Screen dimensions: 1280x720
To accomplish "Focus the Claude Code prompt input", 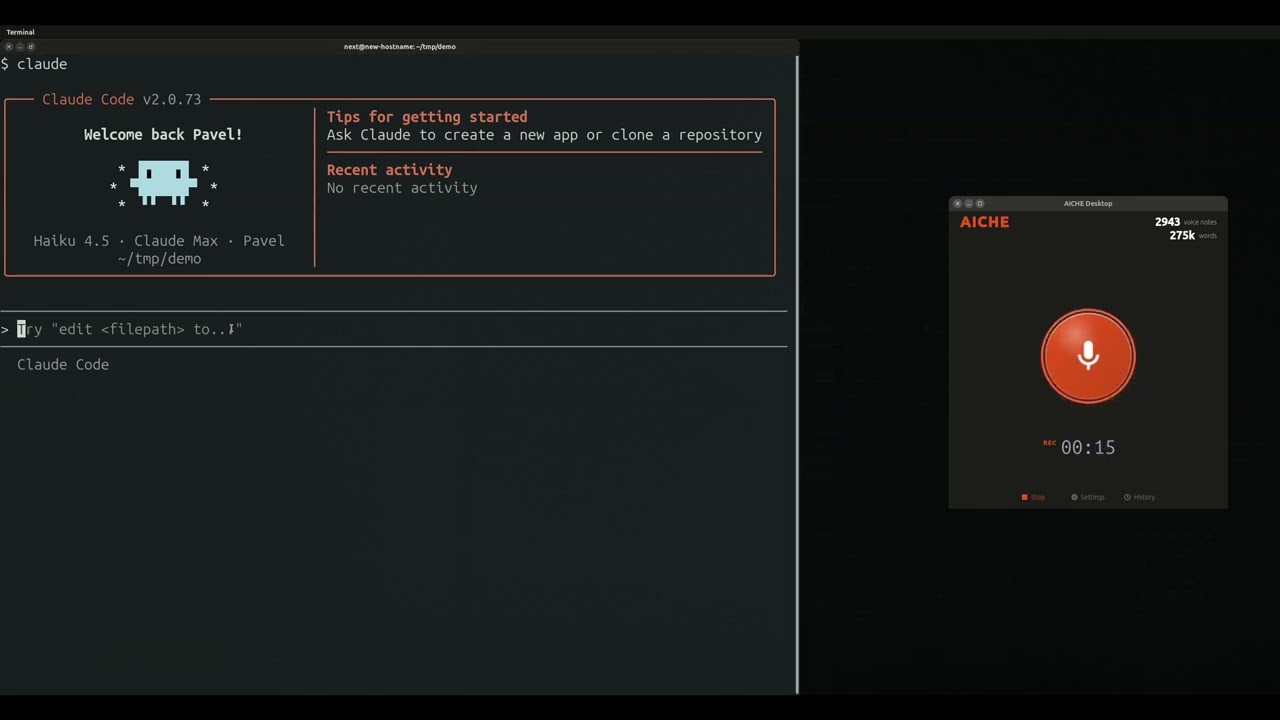I will click(394, 329).
